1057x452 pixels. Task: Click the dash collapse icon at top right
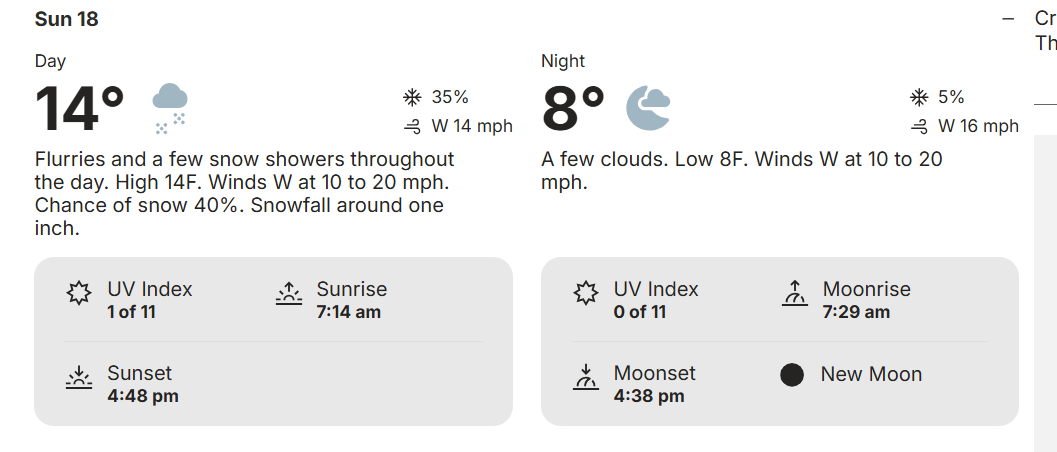1008,19
